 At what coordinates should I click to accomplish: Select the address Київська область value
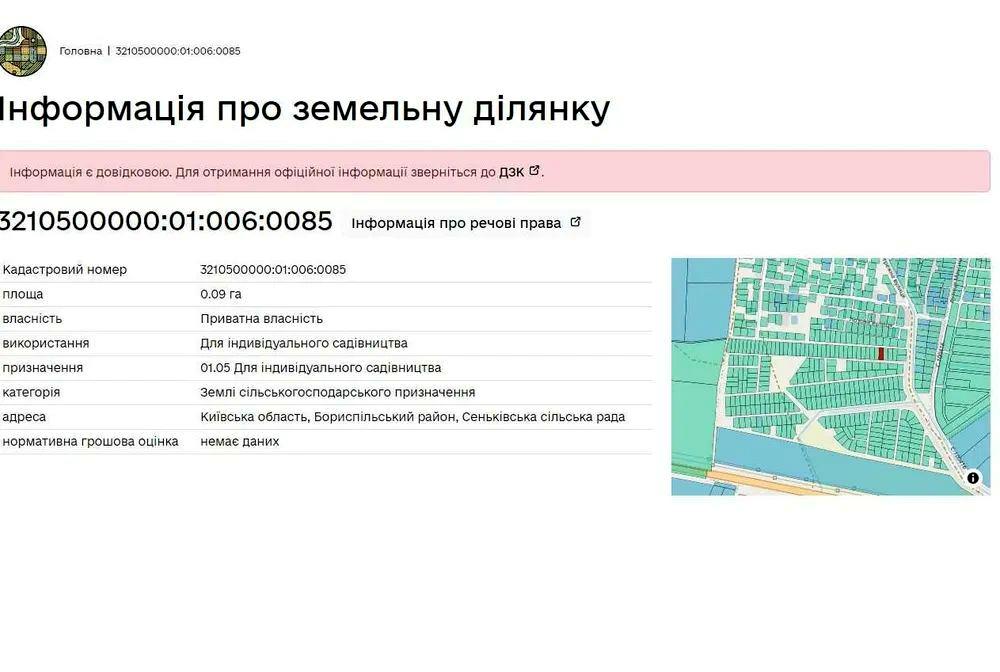[413, 417]
